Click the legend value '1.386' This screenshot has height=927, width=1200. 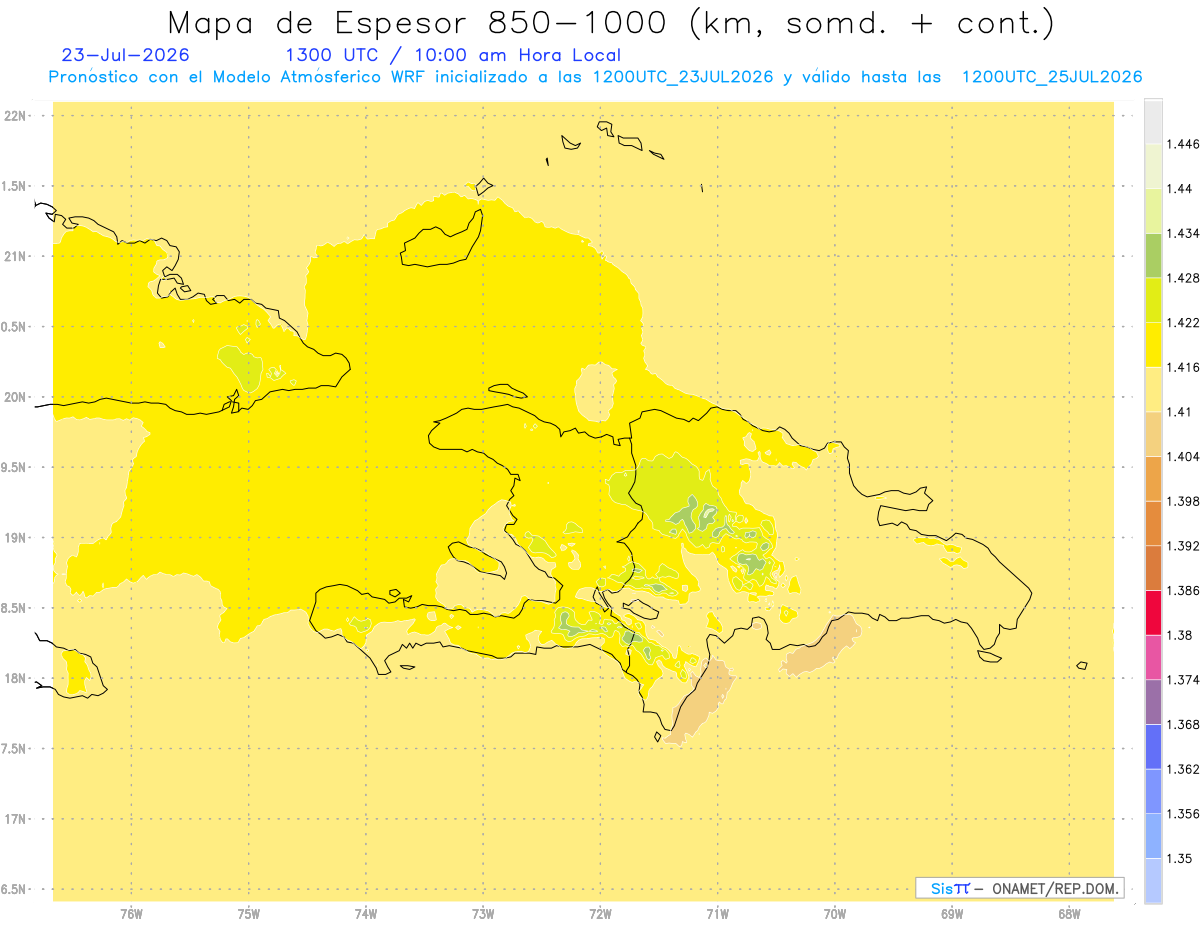pyautogui.click(x=1183, y=591)
